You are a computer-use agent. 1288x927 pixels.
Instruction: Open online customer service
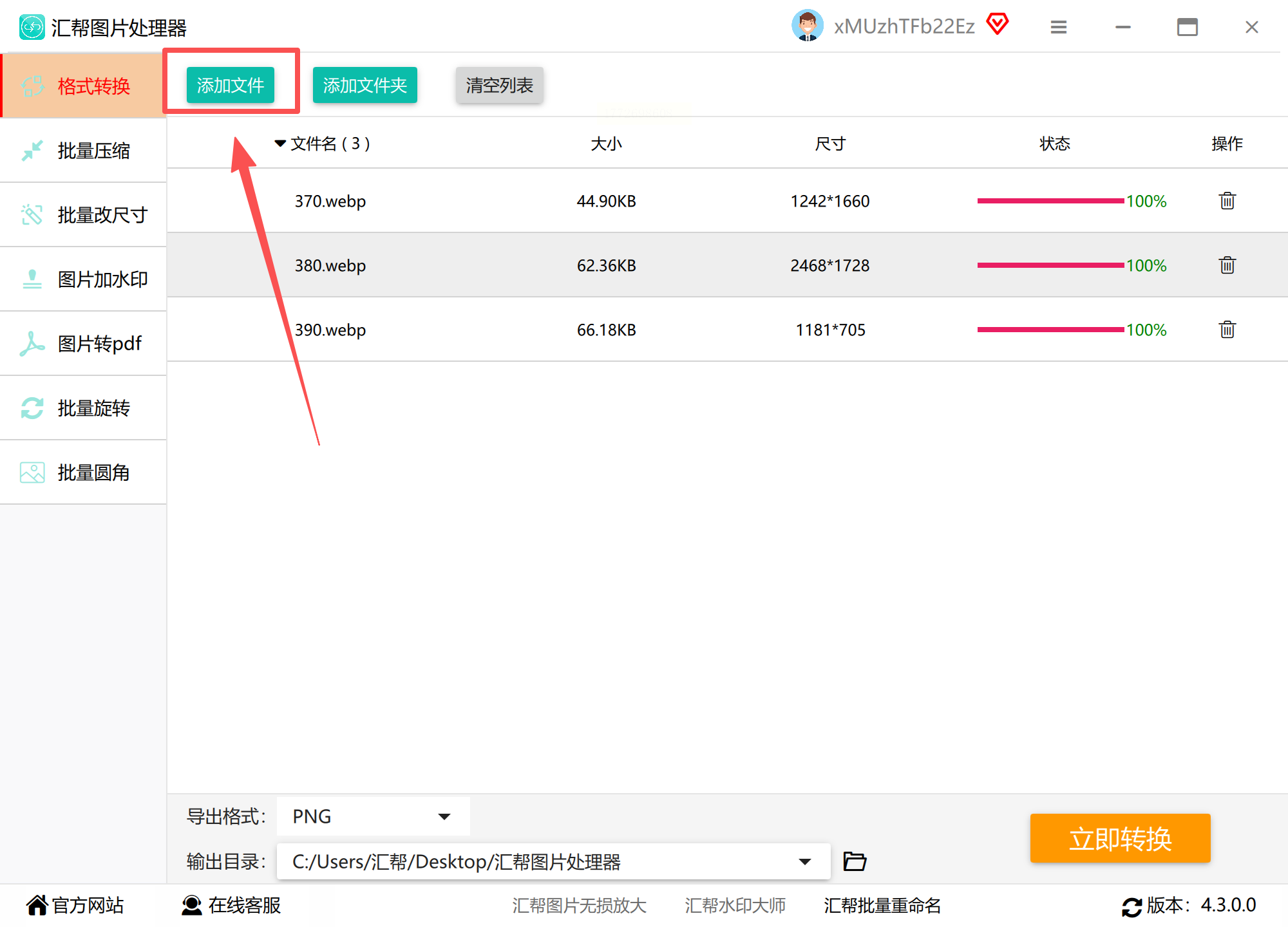tap(232, 905)
